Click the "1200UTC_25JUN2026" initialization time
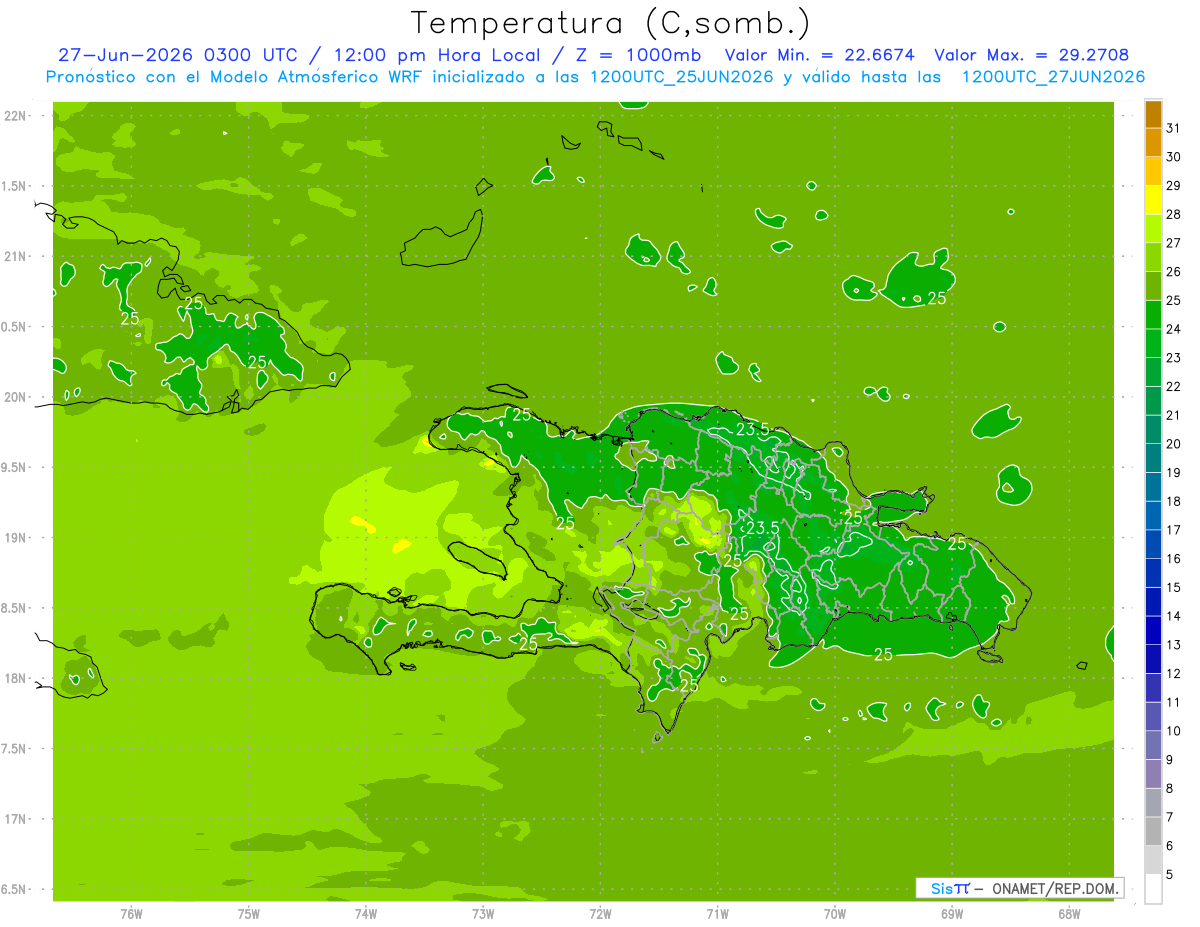1200x927 pixels. tap(682, 77)
